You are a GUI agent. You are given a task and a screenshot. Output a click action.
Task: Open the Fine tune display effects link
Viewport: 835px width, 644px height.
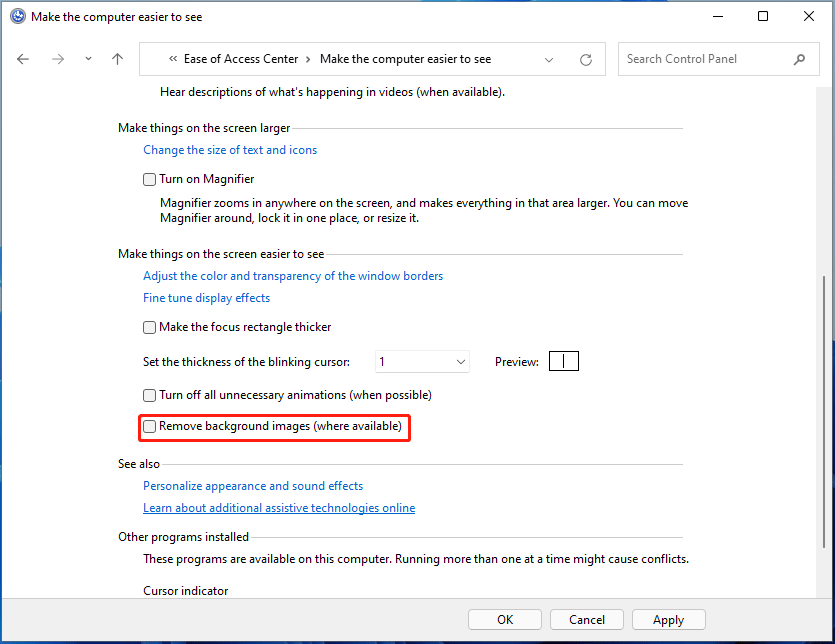coord(206,297)
